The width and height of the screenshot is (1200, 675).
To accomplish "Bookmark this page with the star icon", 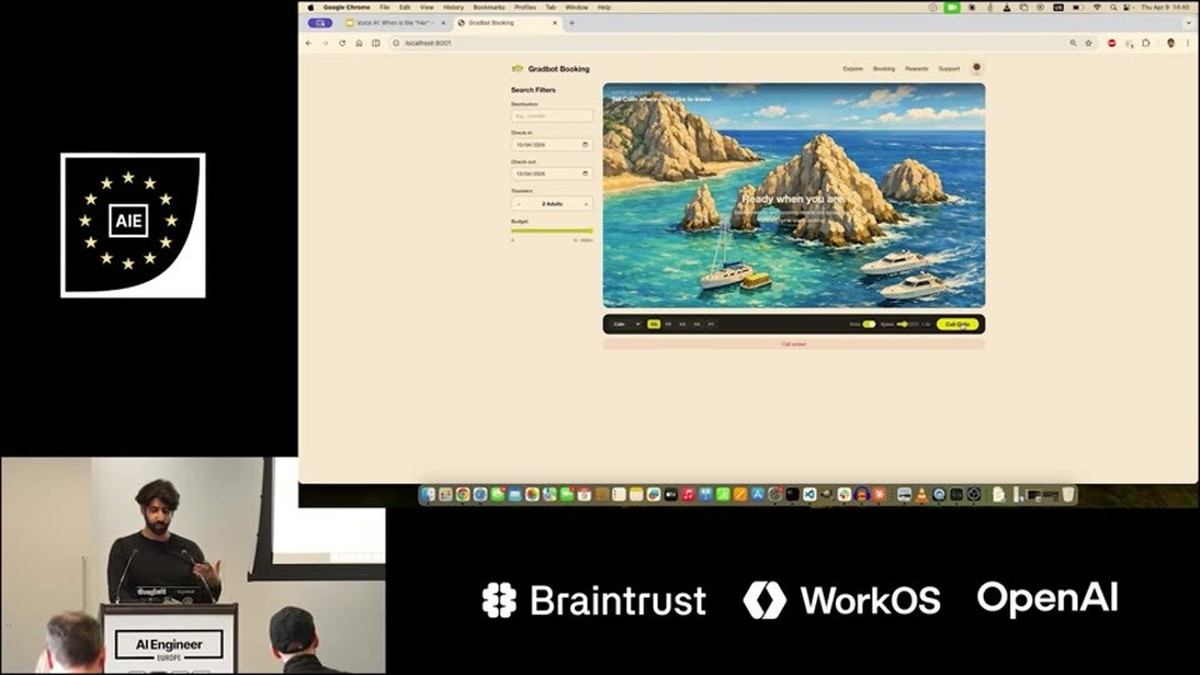I will [1089, 43].
